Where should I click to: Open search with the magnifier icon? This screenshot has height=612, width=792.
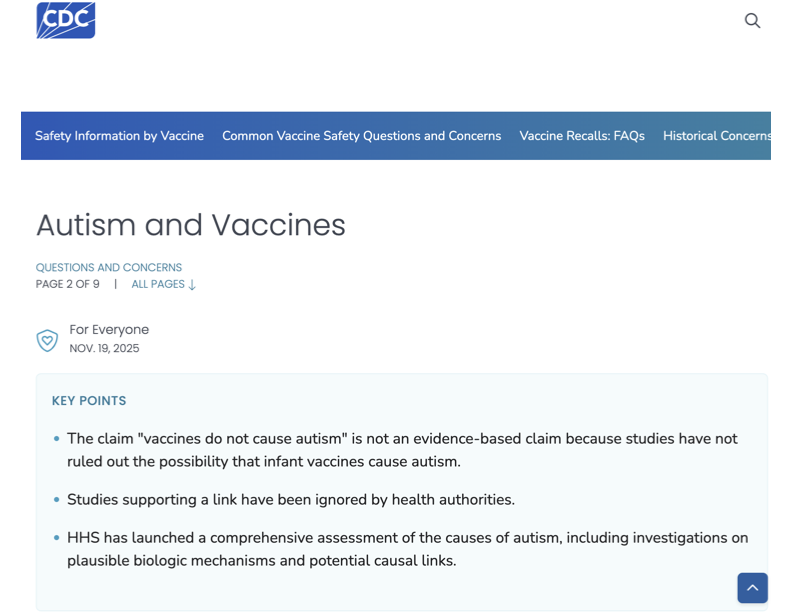(752, 20)
